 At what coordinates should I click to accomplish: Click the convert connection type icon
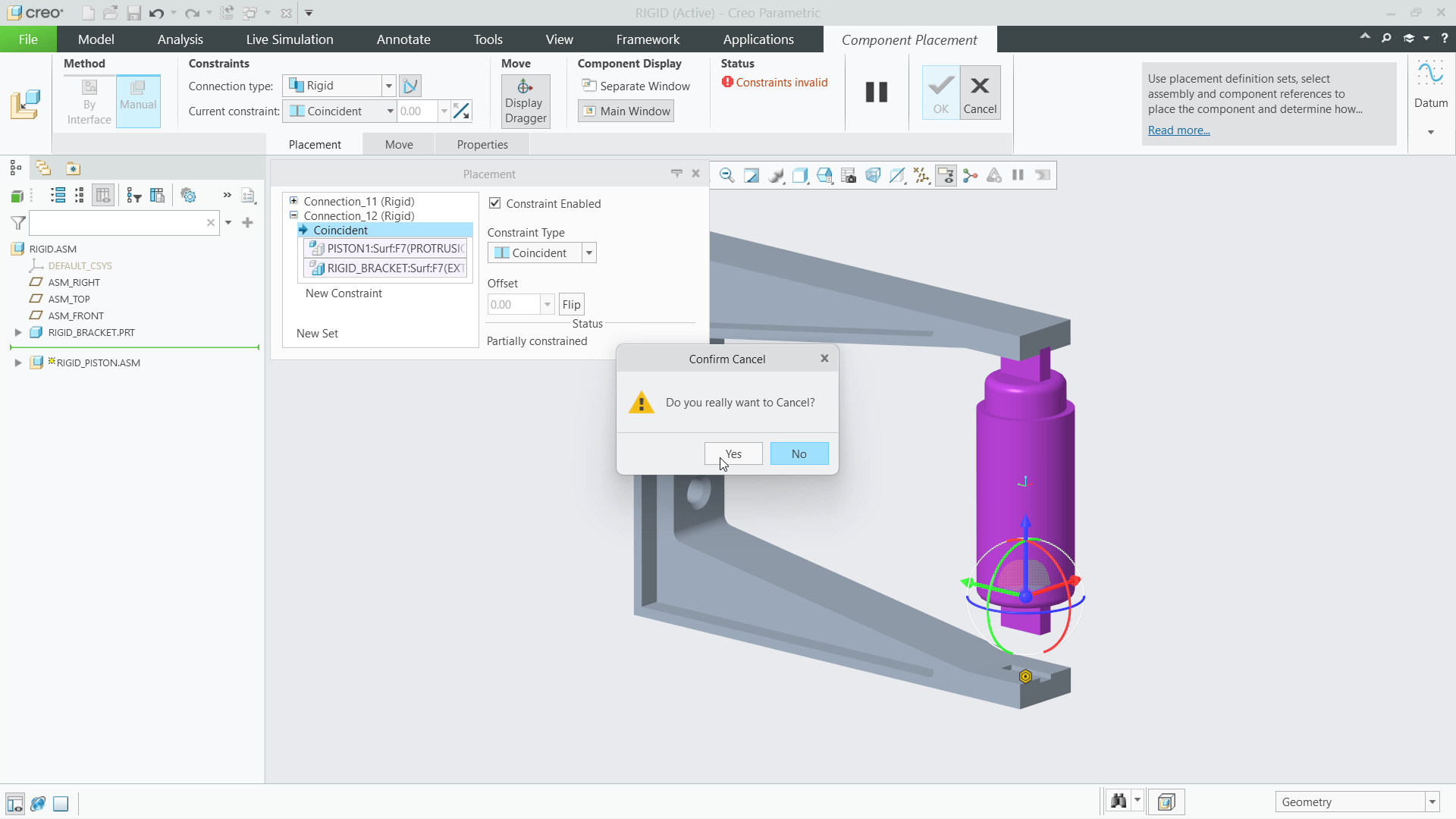coord(410,86)
